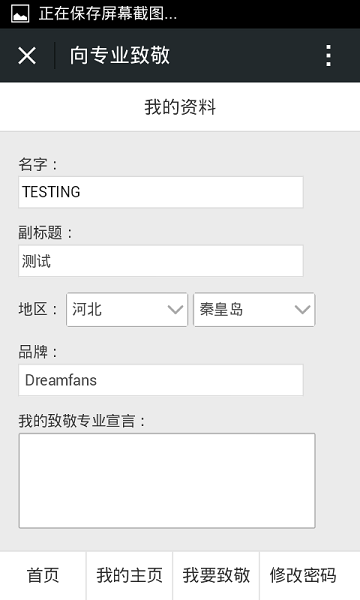The height and width of the screenshot is (600, 360).
Task: Tap the screenshot notification image icon
Action: click(x=20, y=14)
